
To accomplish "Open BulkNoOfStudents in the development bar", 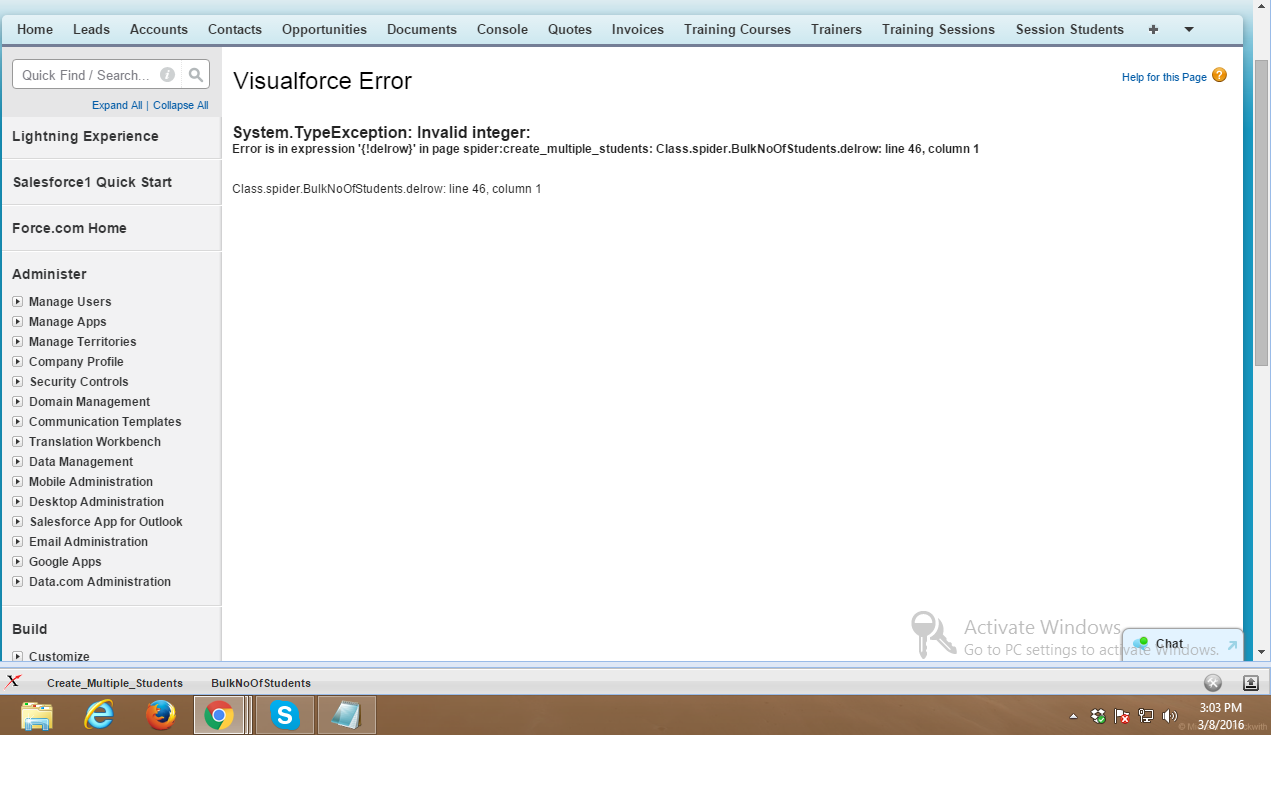I will pyautogui.click(x=261, y=683).
